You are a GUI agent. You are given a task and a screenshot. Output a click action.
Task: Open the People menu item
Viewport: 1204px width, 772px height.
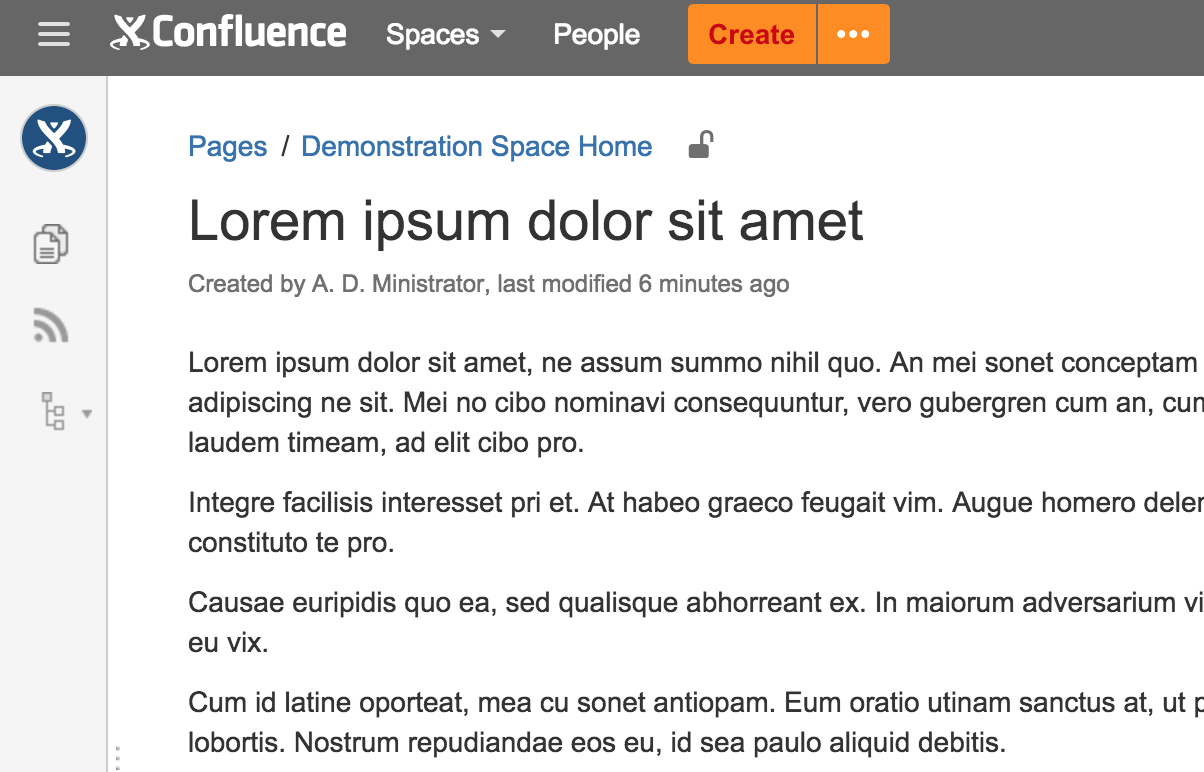coord(596,35)
